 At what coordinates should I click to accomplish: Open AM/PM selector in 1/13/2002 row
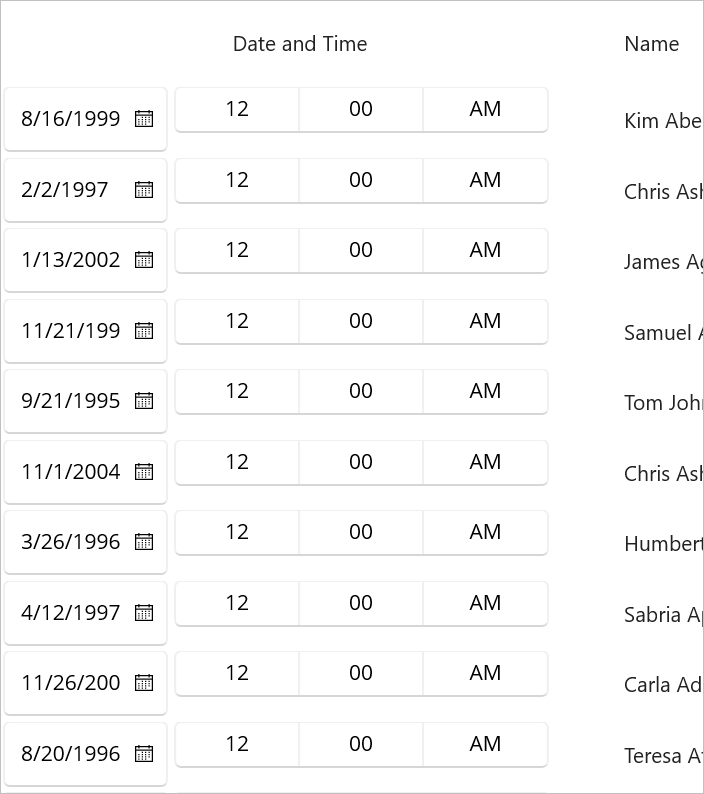point(485,250)
